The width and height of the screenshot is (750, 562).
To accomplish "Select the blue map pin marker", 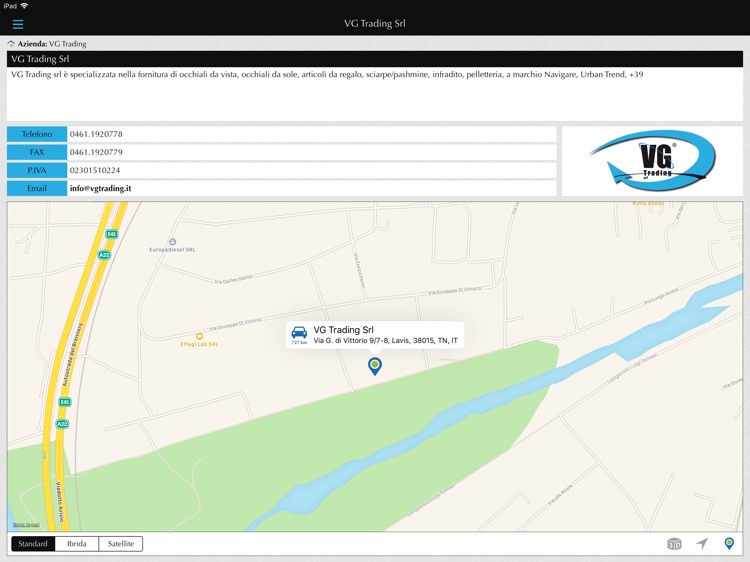I will point(375,366).
